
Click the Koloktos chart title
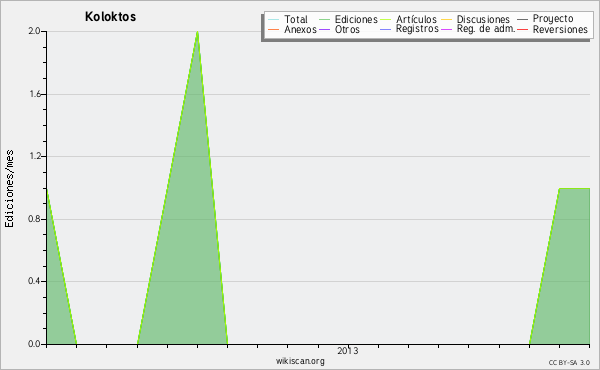pos(110,17)
